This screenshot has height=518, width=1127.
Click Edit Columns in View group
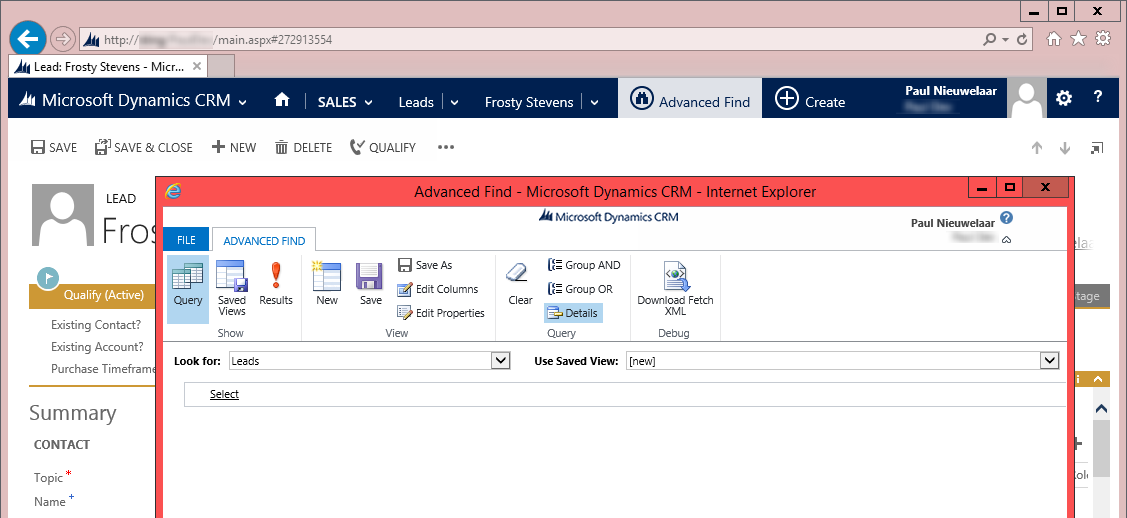pos(438,289)
